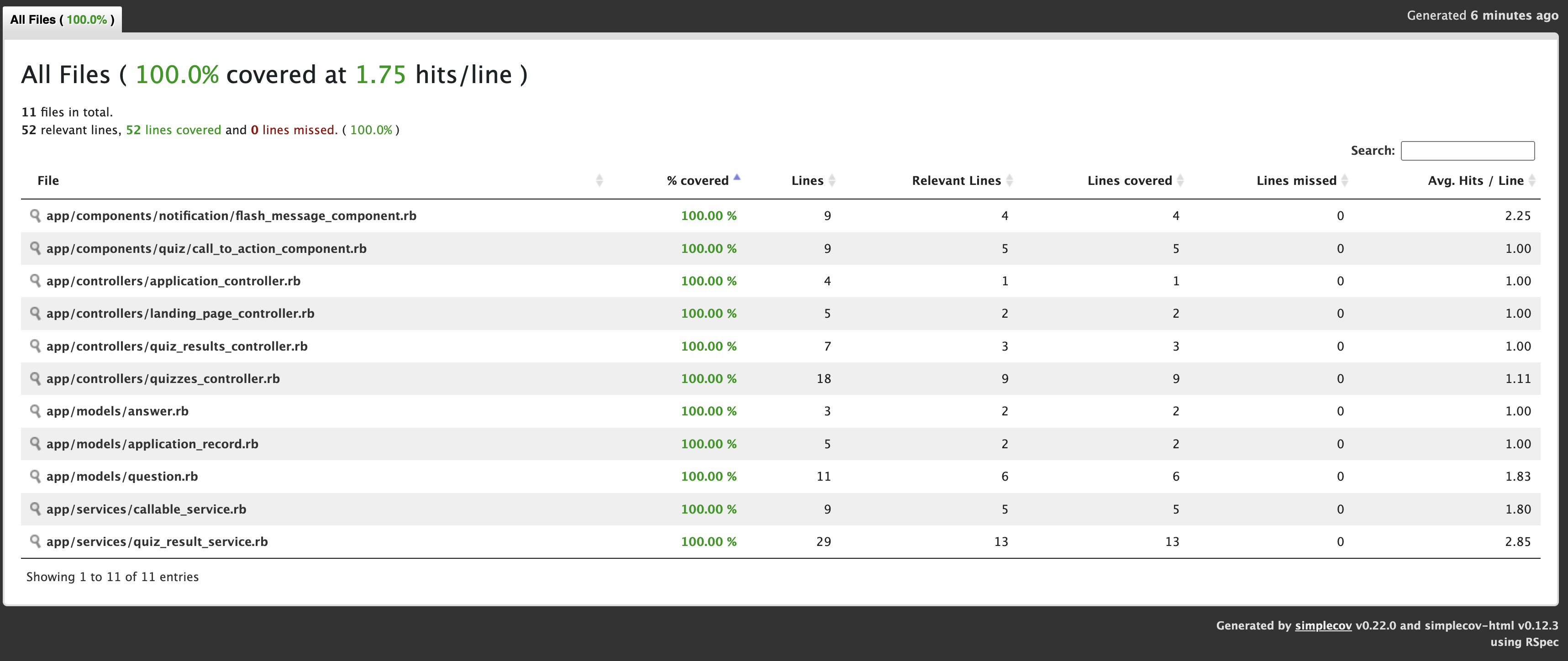Click magnifier icon next to callable_service.rb
1568x661 pixels.
click(35, 509)
